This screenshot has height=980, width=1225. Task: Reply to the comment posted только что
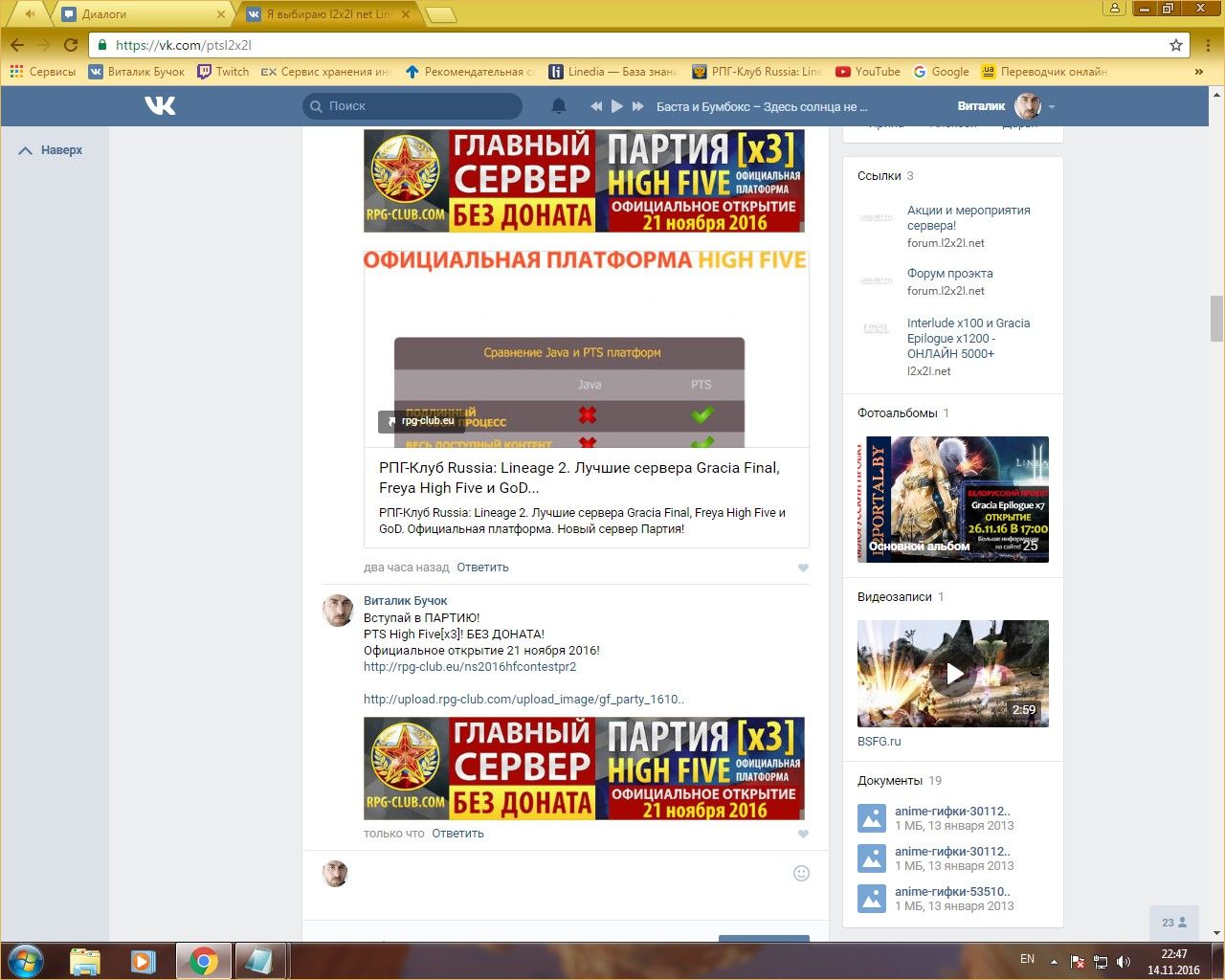457,834
